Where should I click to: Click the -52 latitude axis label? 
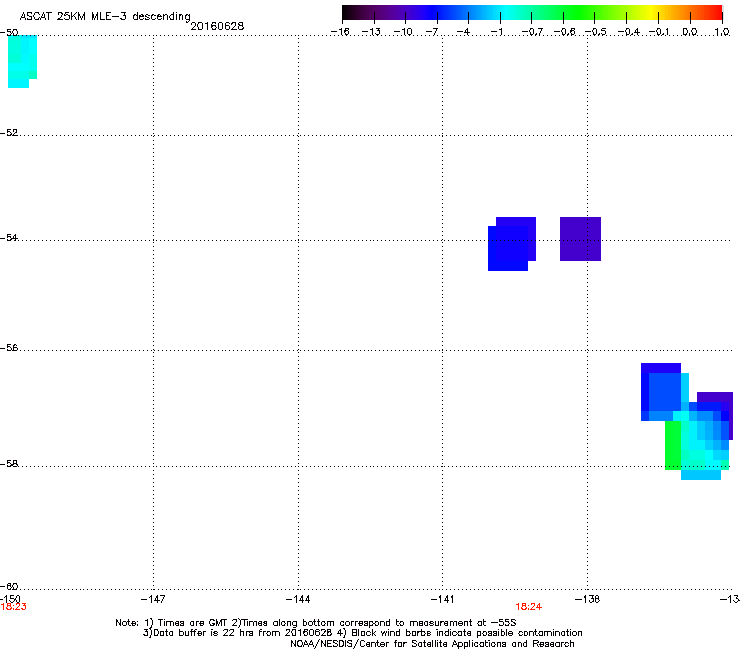coord(9,133)
